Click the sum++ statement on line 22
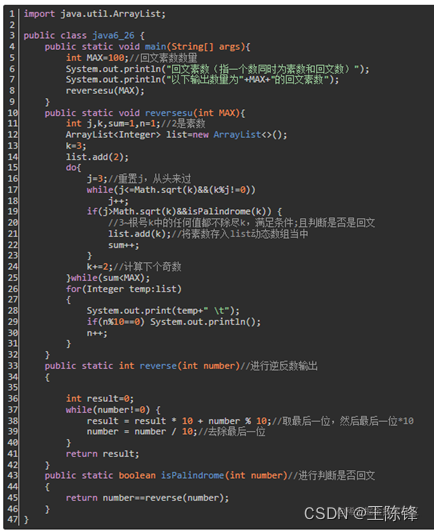434x532 pixels. tap(124, 245)
